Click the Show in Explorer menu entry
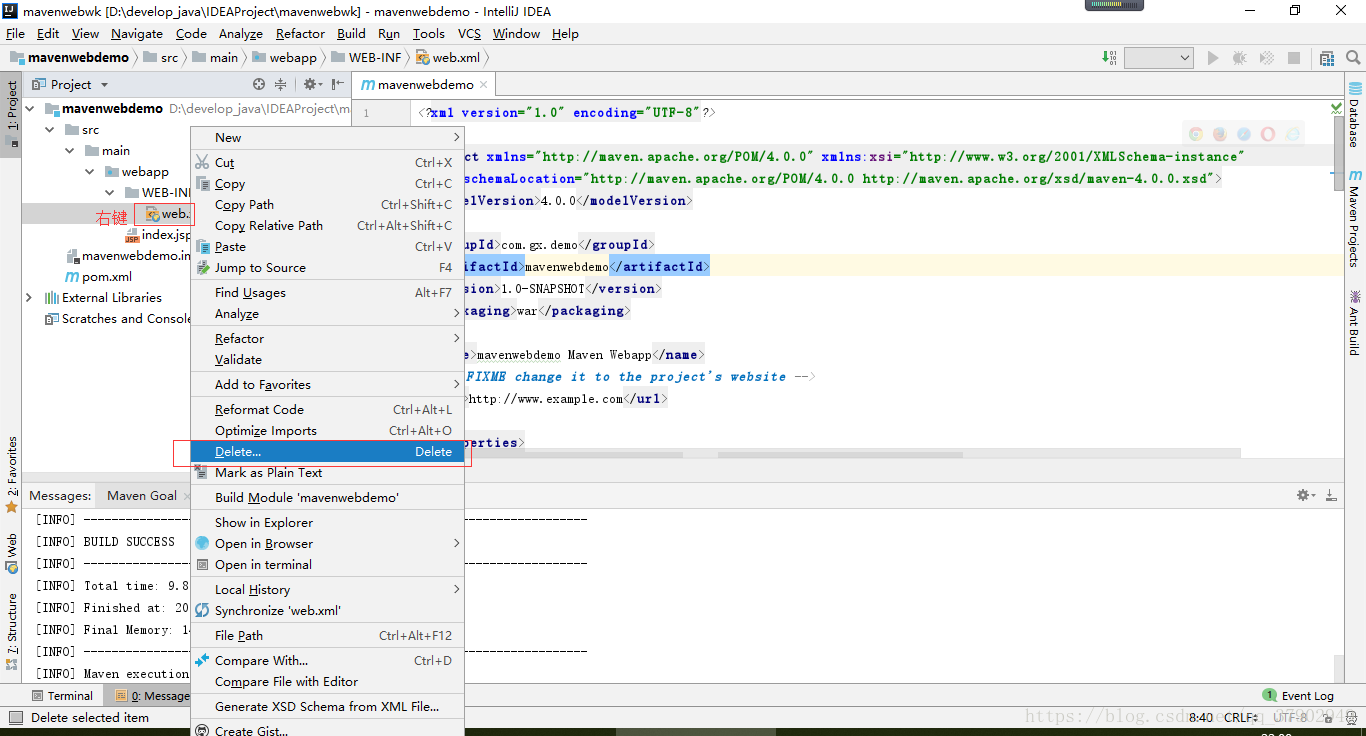Screen dimensions: 1366x736 pyautogui.click(x=328, y=522)
